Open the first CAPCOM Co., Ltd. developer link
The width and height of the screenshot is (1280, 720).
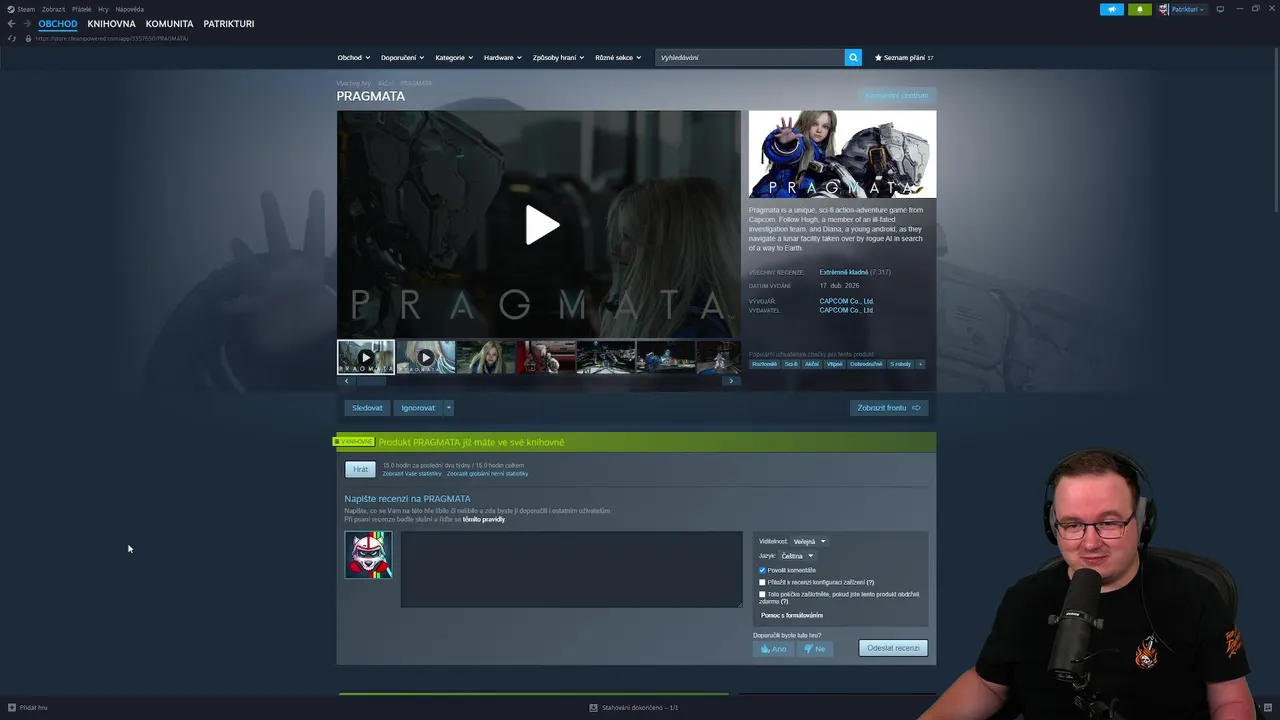pos(846,301)
